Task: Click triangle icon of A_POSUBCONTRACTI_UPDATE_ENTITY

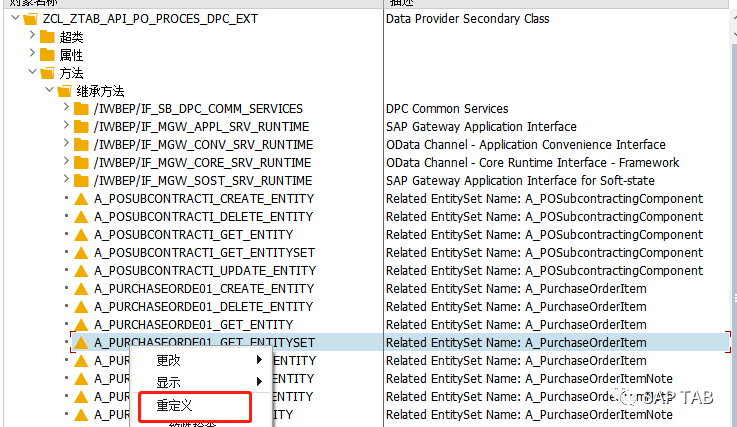Action: (x=81, y=271)
